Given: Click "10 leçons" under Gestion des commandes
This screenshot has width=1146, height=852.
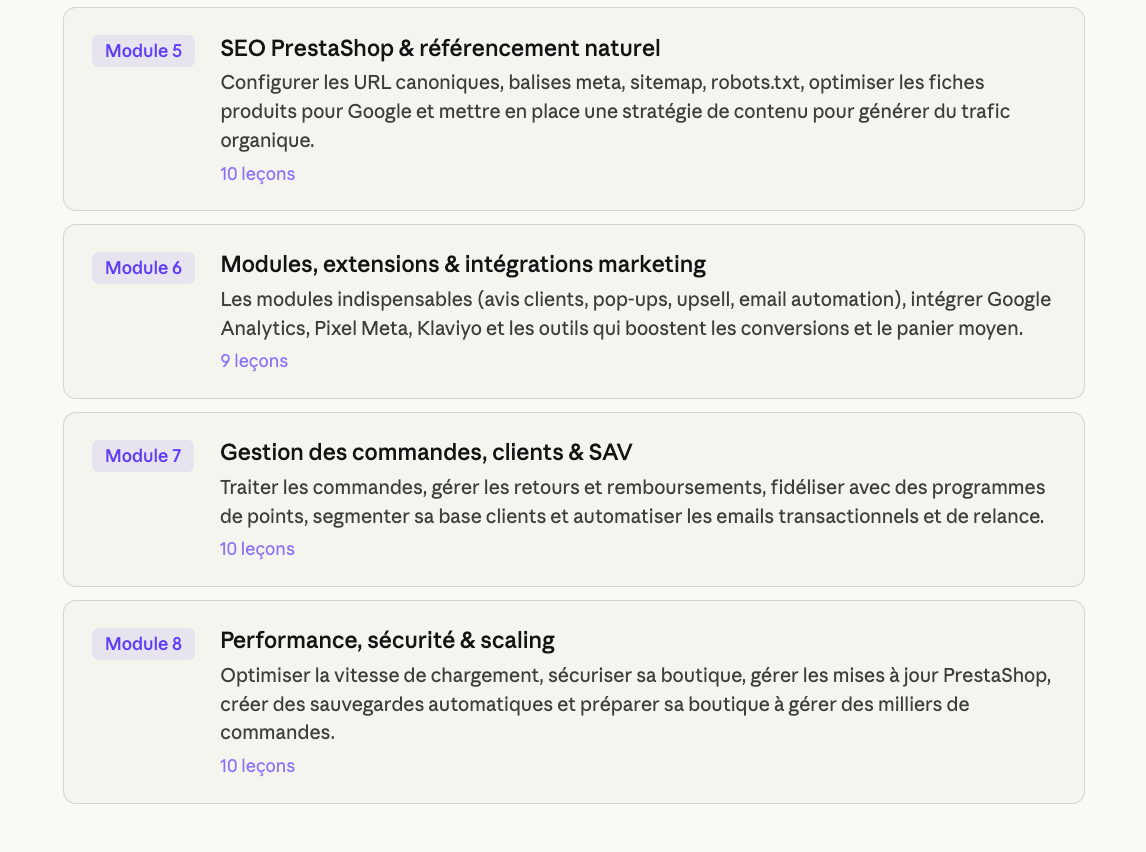Looking at the screenshot, I should pos(257,549).
